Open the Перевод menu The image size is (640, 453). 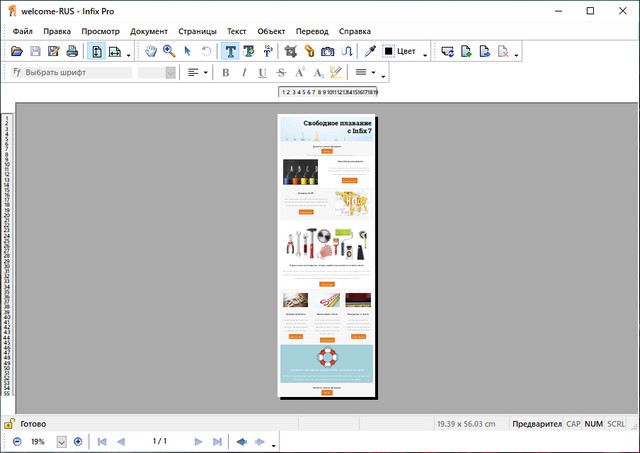(311, 31)
